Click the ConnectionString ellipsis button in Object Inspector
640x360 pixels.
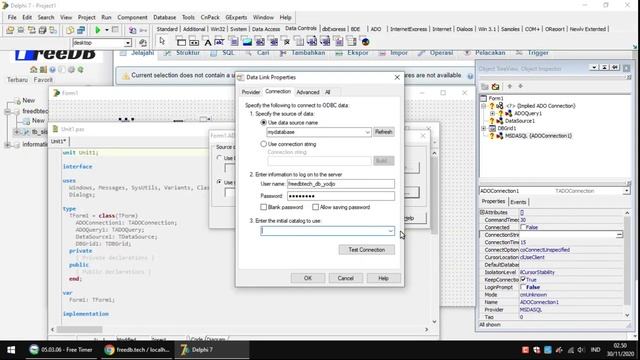pyautogui.click(x=619, y=235)
